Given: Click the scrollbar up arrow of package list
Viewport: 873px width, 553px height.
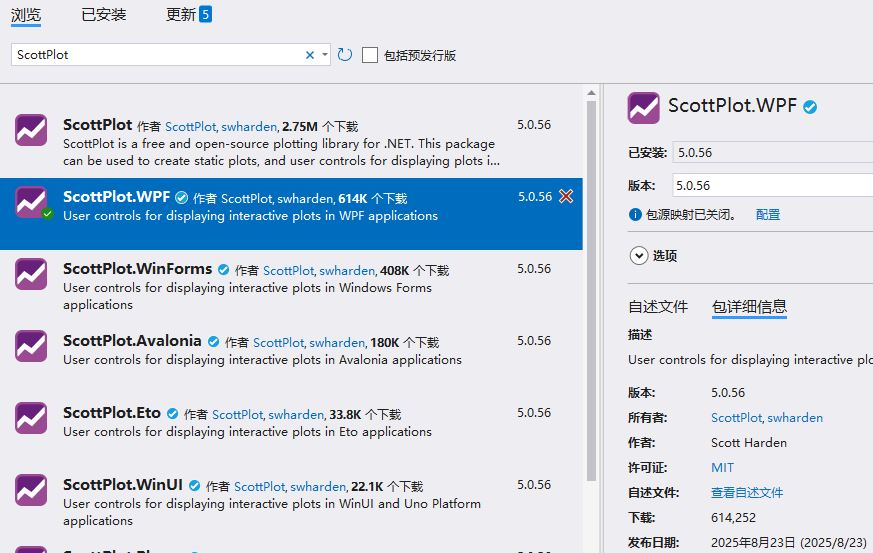Looking at the screenshot, I should click(591, 93).
